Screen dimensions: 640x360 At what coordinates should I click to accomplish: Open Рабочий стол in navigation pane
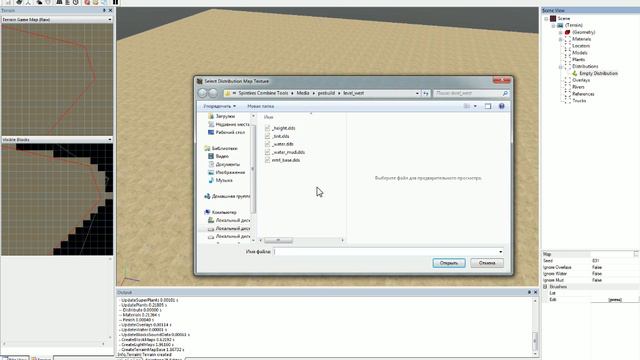[230, 132]
